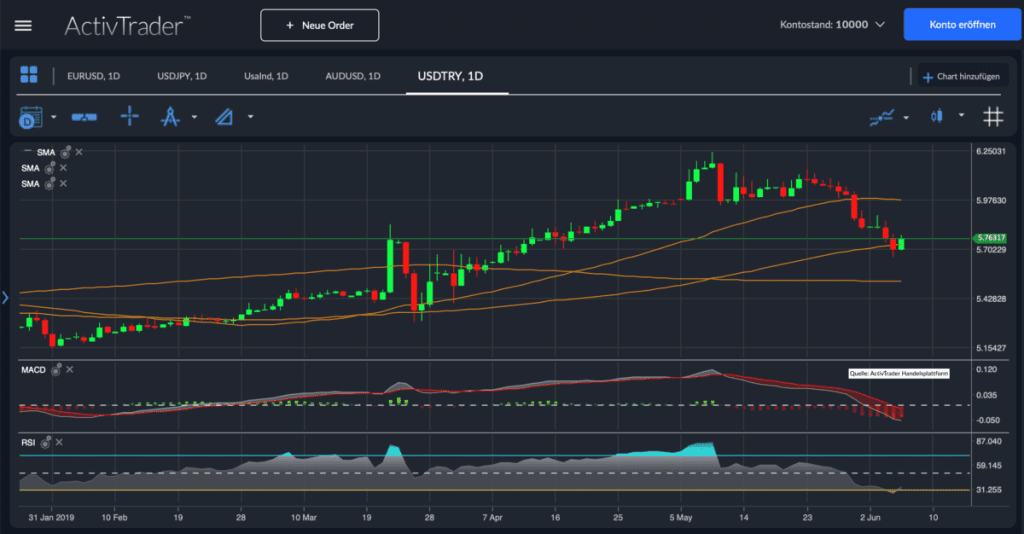
Task: Open MACD indicator settings gear
Action: [x=56, y=369]
